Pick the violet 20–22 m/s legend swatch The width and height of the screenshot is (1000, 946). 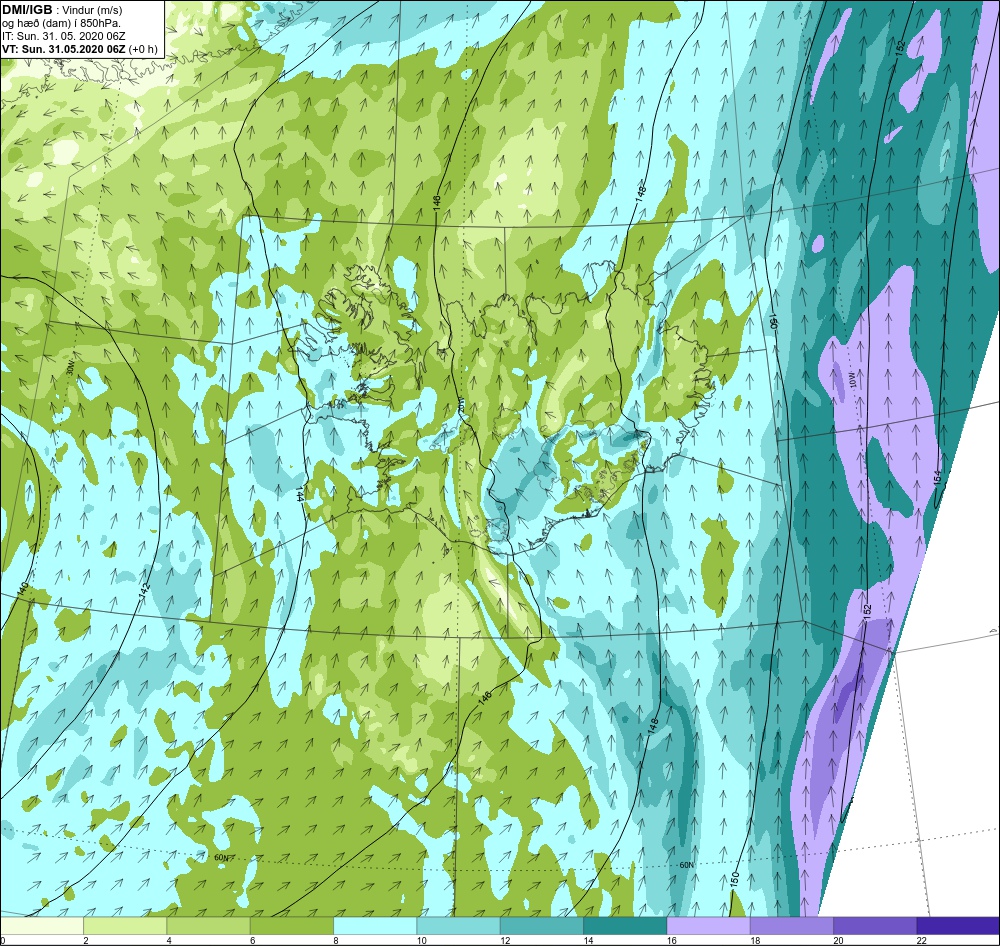[x=874, y=925]
